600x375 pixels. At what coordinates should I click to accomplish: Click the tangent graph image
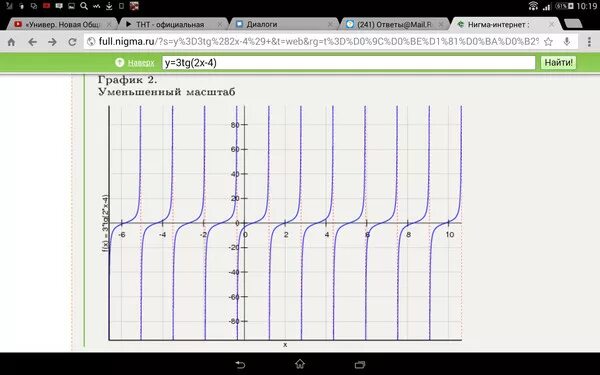(282, 226)
